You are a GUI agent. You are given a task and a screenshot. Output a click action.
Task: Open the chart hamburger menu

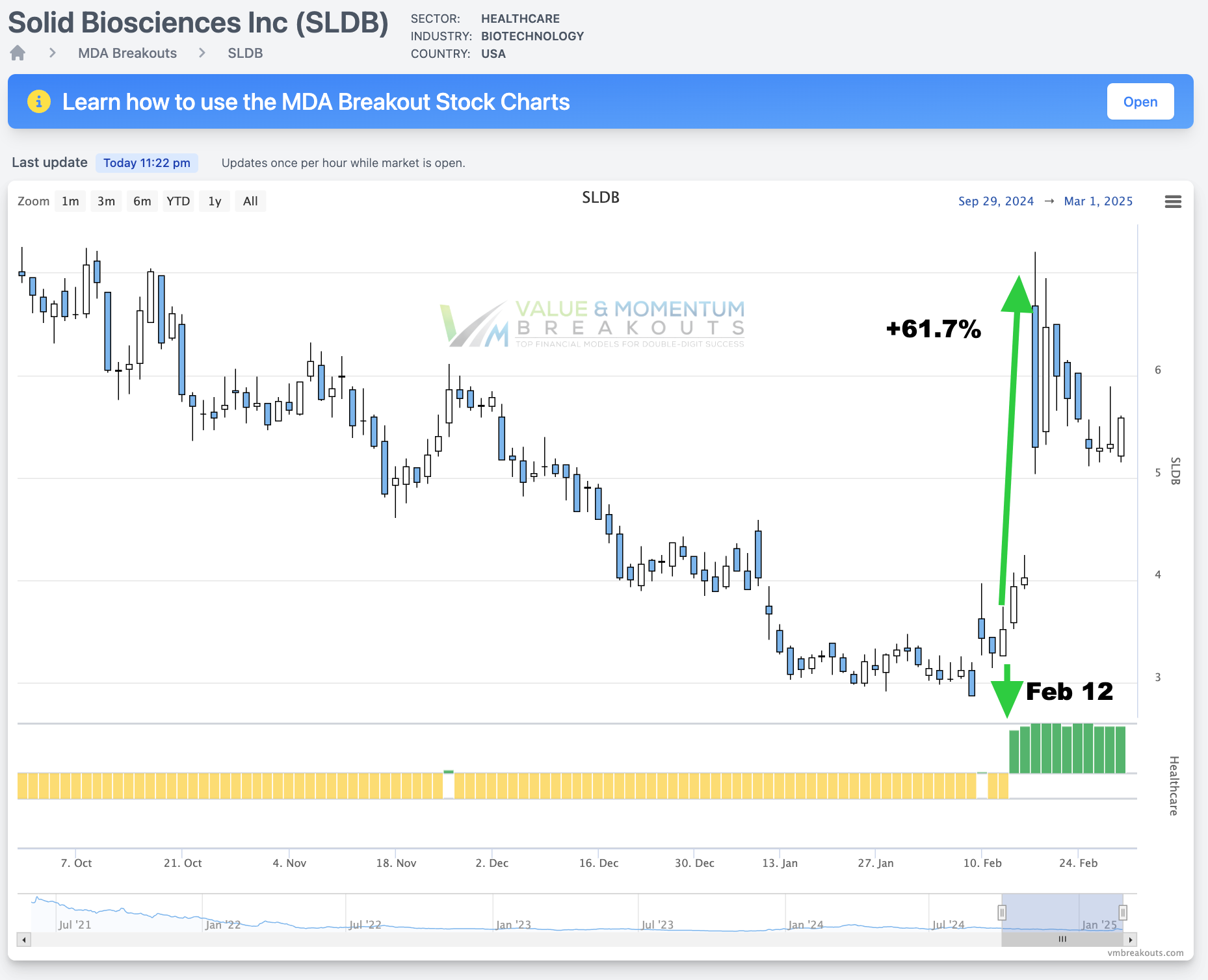tap(1173, 201)
